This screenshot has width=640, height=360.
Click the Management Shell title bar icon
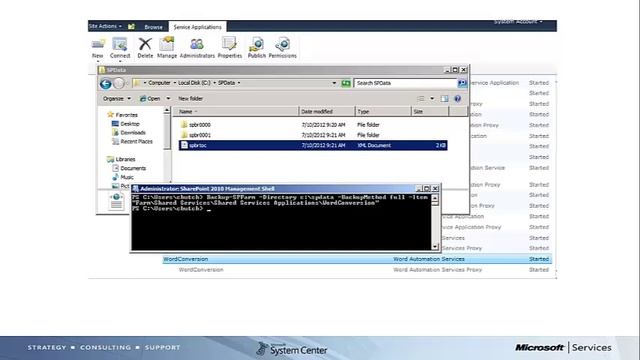[136, 189]
